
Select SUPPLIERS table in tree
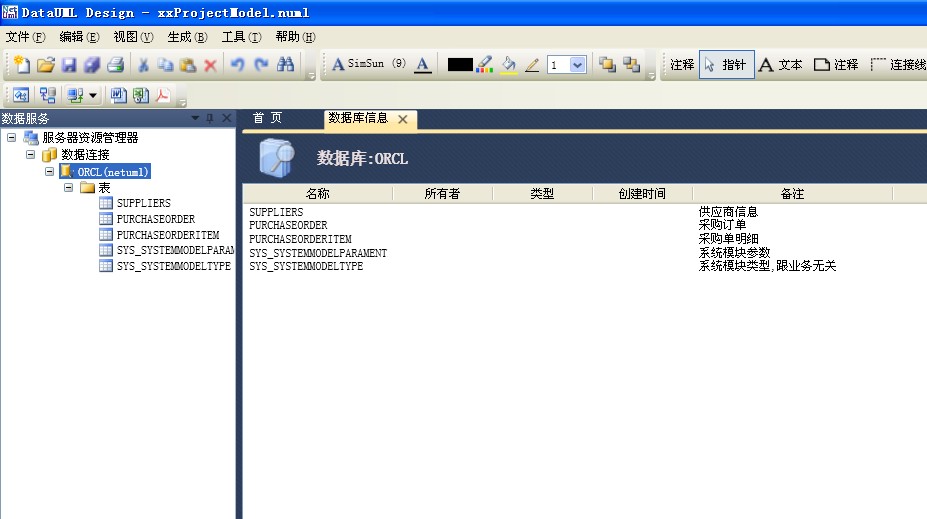(x=144, y=203)
